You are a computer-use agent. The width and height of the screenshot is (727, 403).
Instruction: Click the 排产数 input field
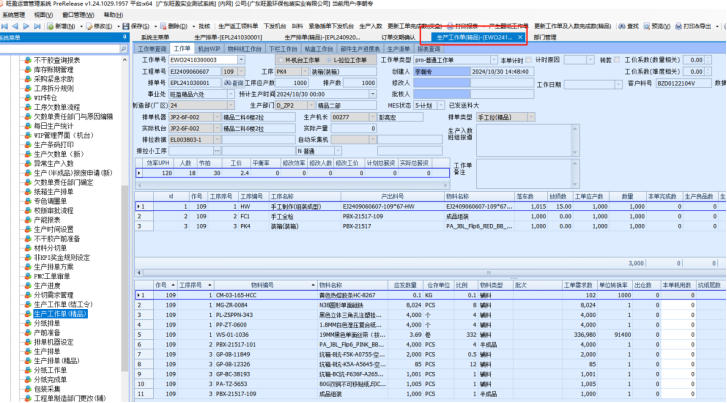tap(360, 83)
